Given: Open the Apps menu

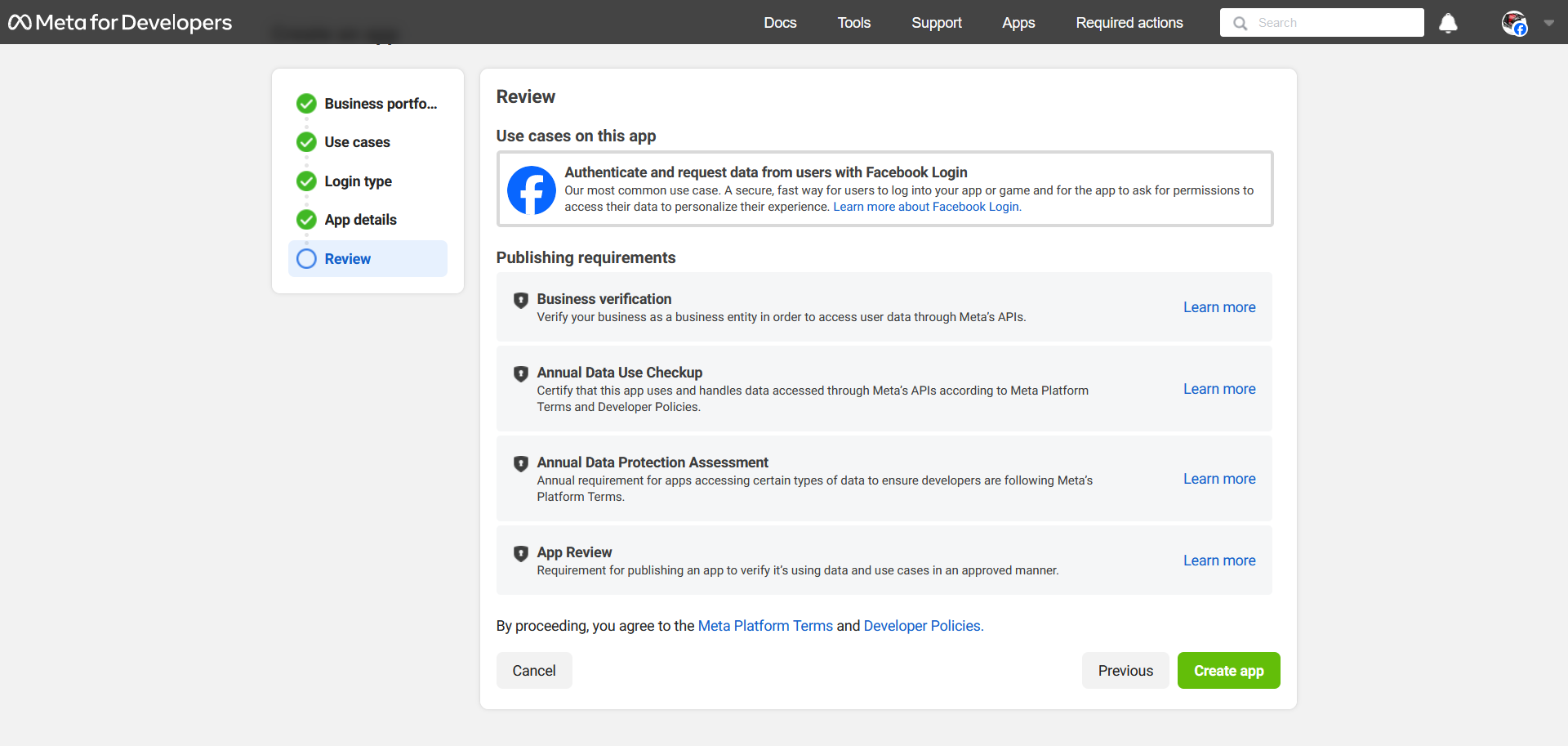Looking at the screenshot, I should tap(1018, 23).
